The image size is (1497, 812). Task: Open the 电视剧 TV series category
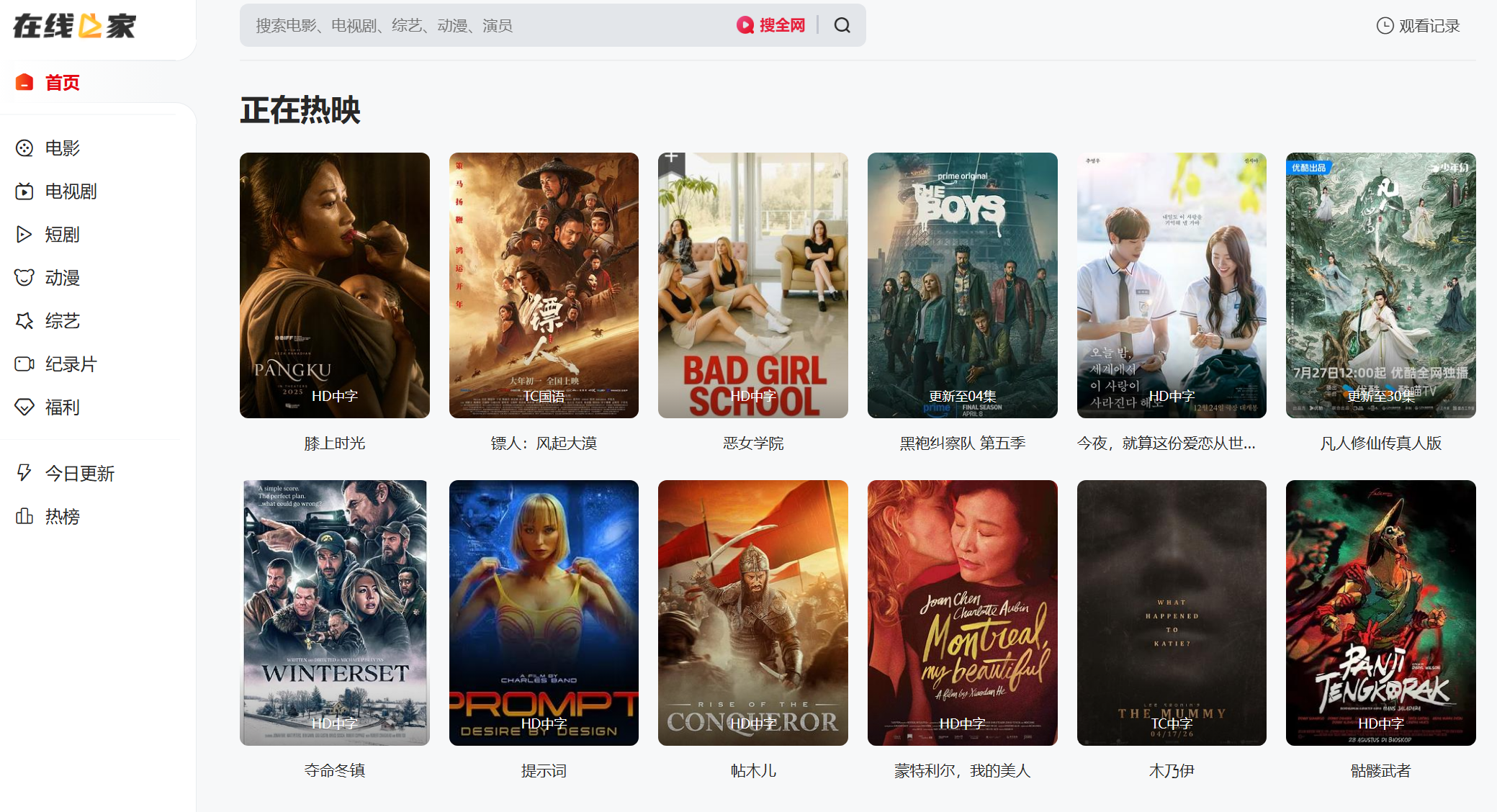71,191
